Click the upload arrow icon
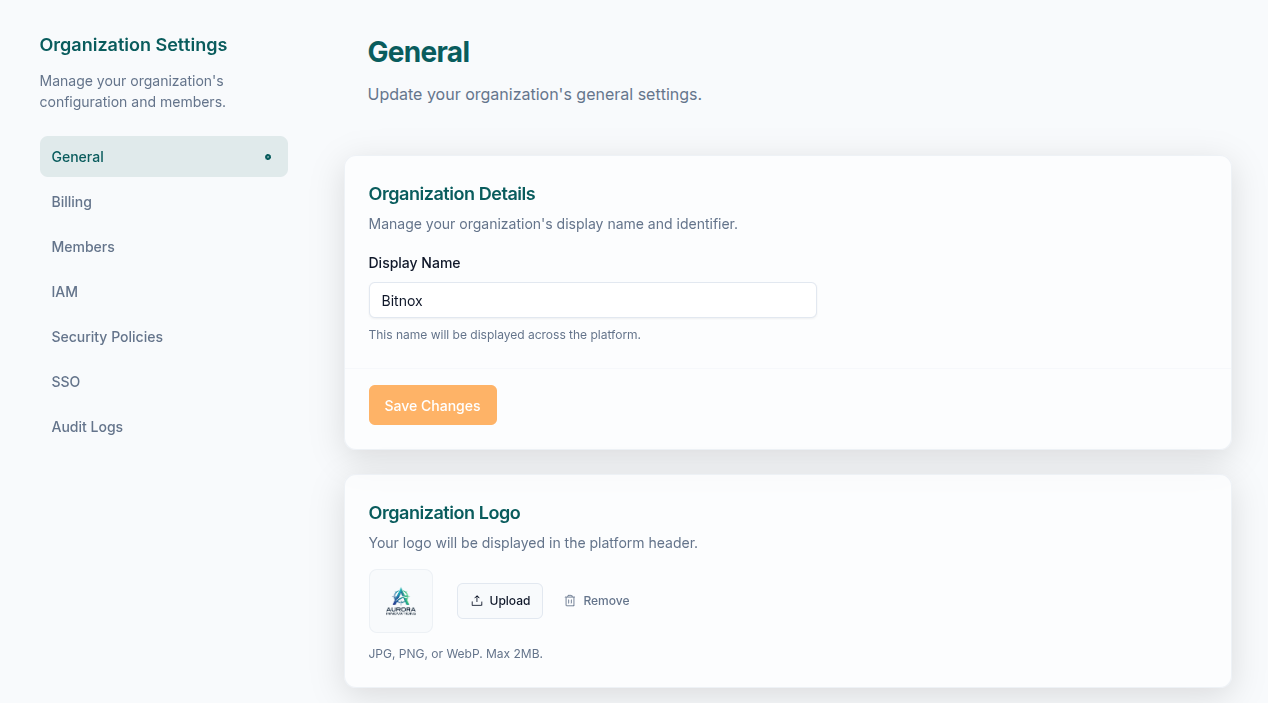This screenshot has width=1268, height=703. (x=477, y=601)
